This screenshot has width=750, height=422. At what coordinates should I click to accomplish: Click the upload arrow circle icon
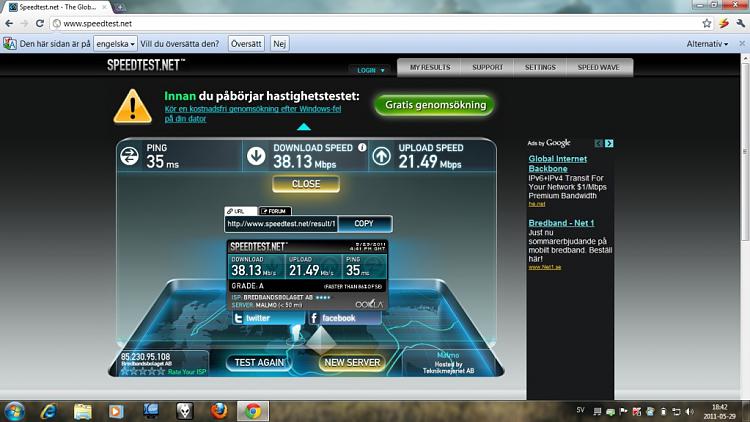(x=382, y=156)
